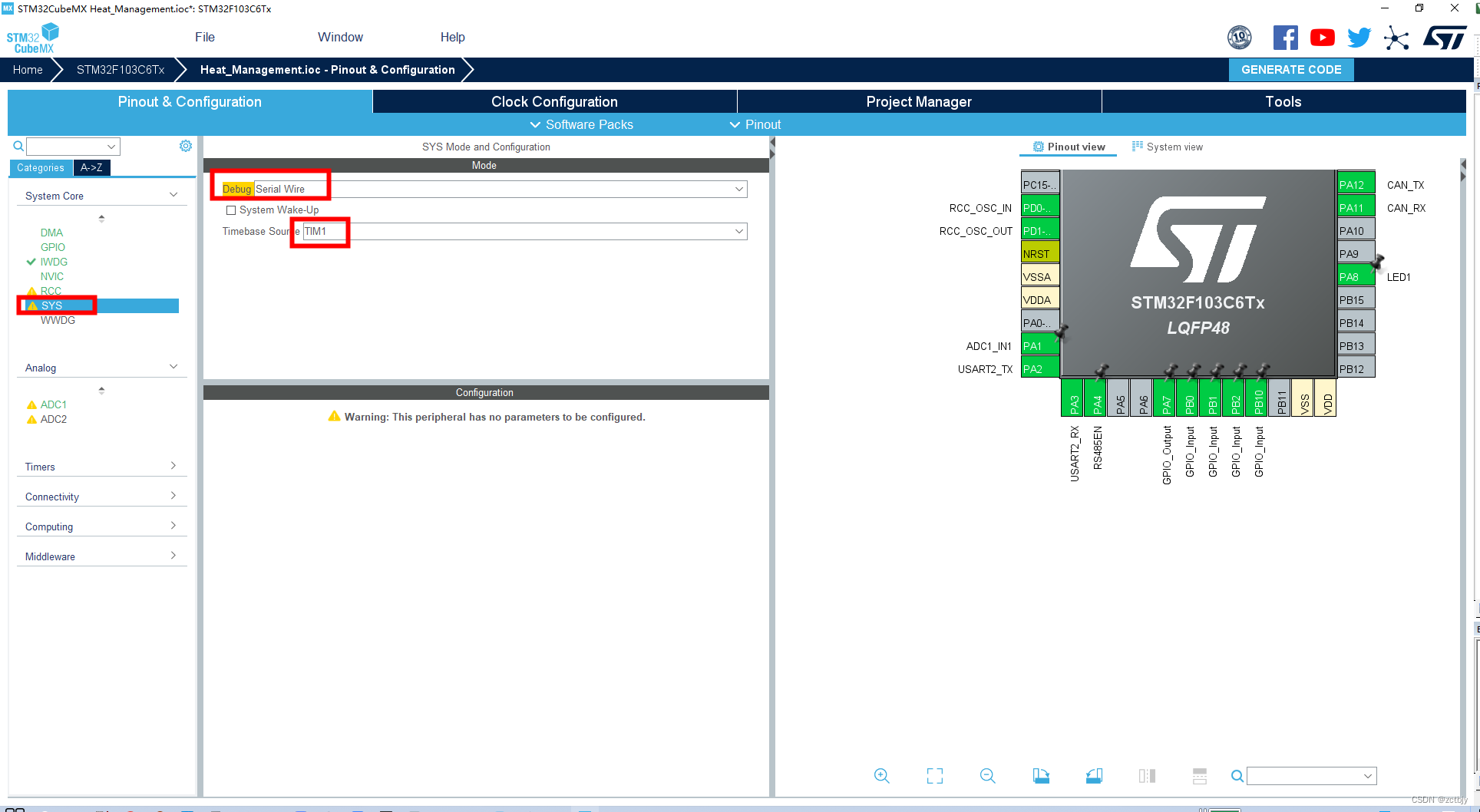Click the category search magnifier icon
The height and width of the screenshot is (812, 1480).
point(18,146)
